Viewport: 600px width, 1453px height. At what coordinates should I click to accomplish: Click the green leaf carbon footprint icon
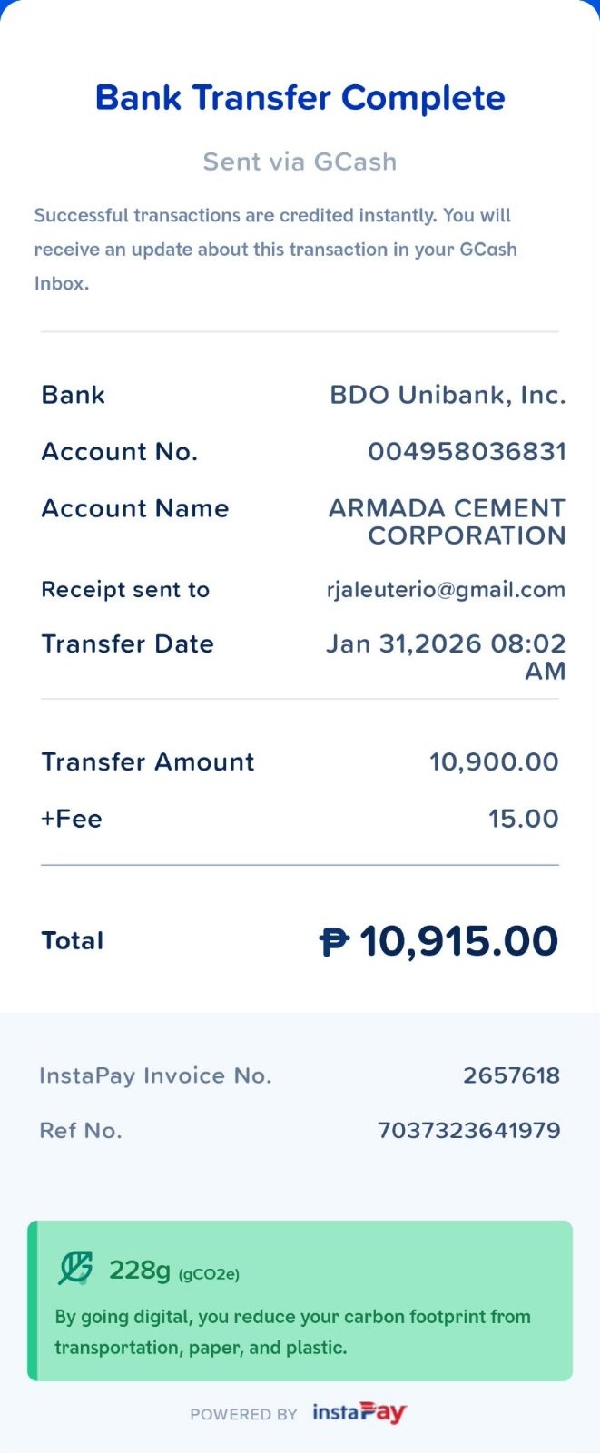pyautogui.click(x=76, y=1269)
